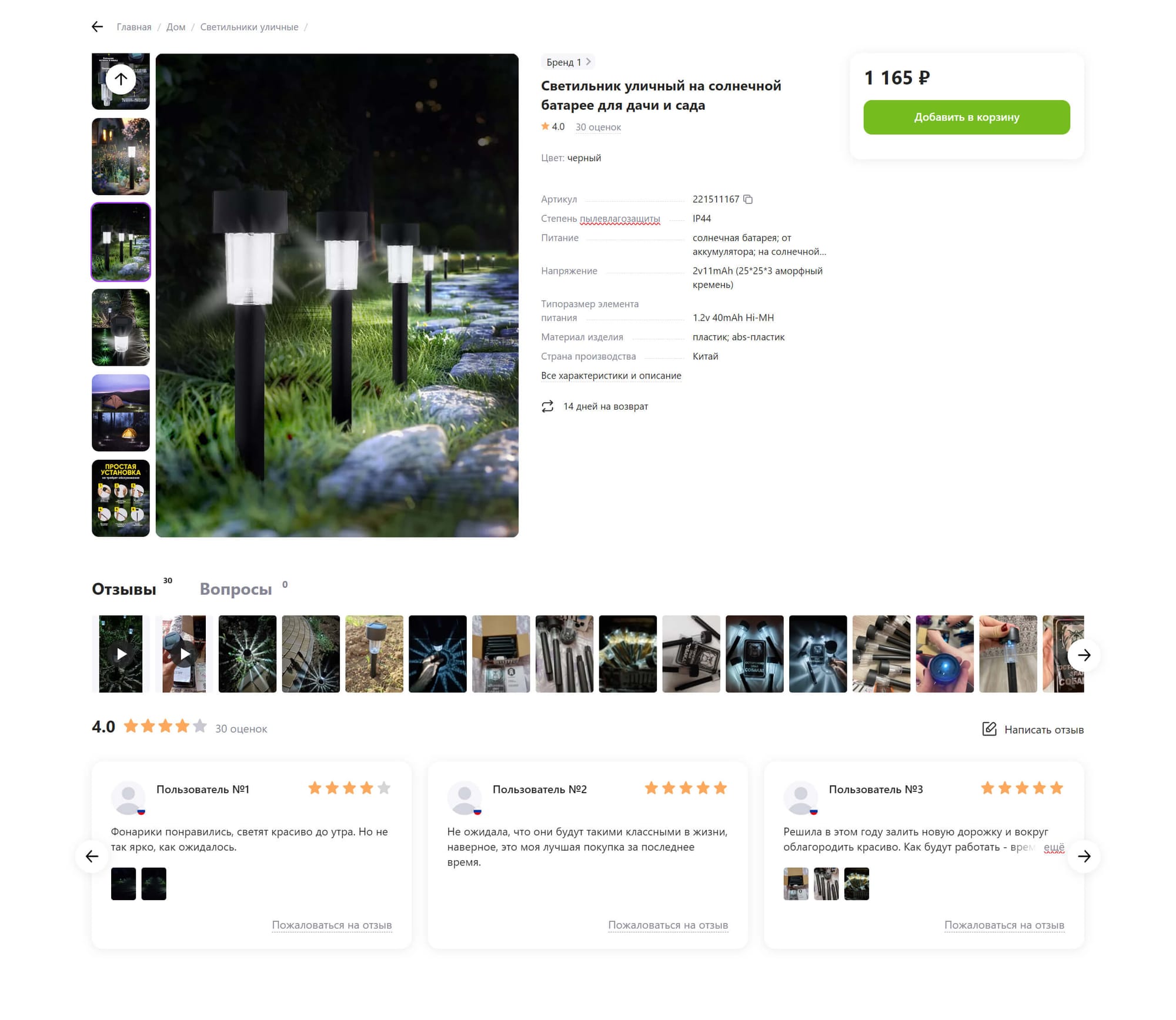Go to the previous review card
This screenshot has width=1176, height=1020.
point(92,857)
